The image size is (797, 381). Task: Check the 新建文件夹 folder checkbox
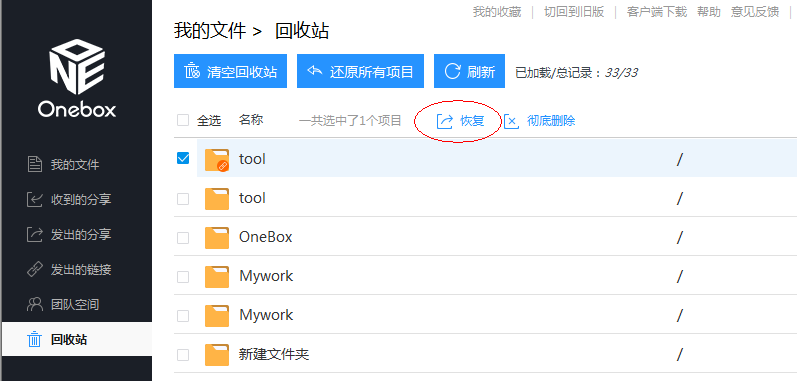(183, 355)
